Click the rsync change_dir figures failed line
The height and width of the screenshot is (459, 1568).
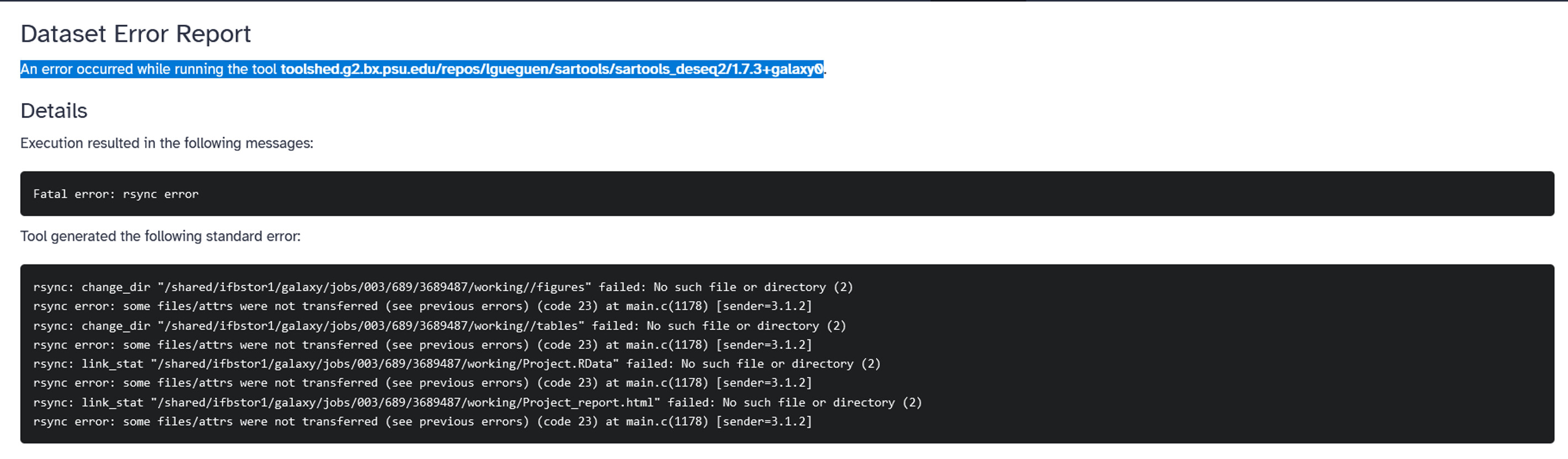pyautogui.click(x=443, y=287)
